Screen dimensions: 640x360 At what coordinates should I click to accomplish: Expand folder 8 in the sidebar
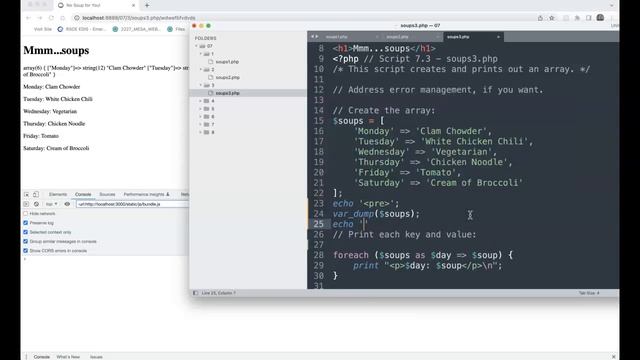click(x=201, y=132)
